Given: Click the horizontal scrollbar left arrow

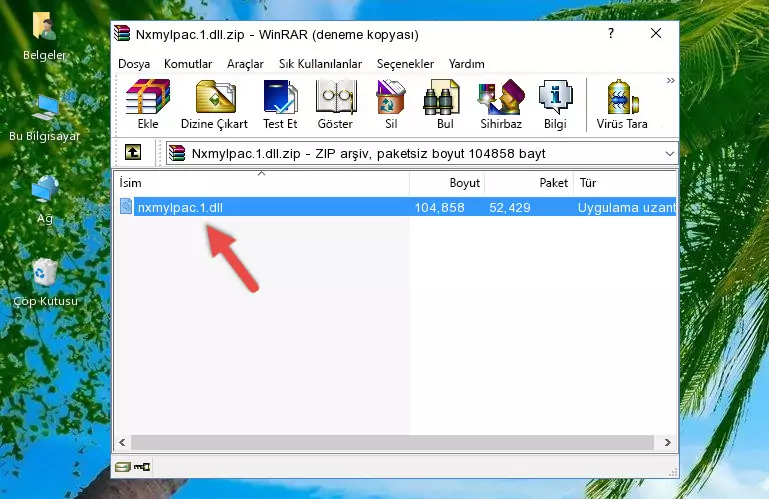Looking at the screenshot, I should pos(122,443).
